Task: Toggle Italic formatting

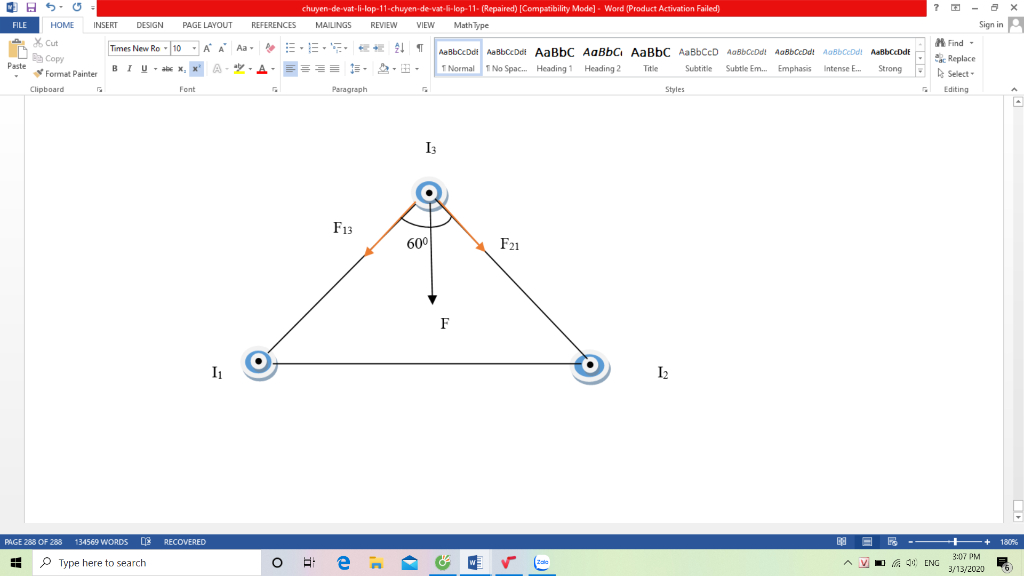Action: [129, 69]
